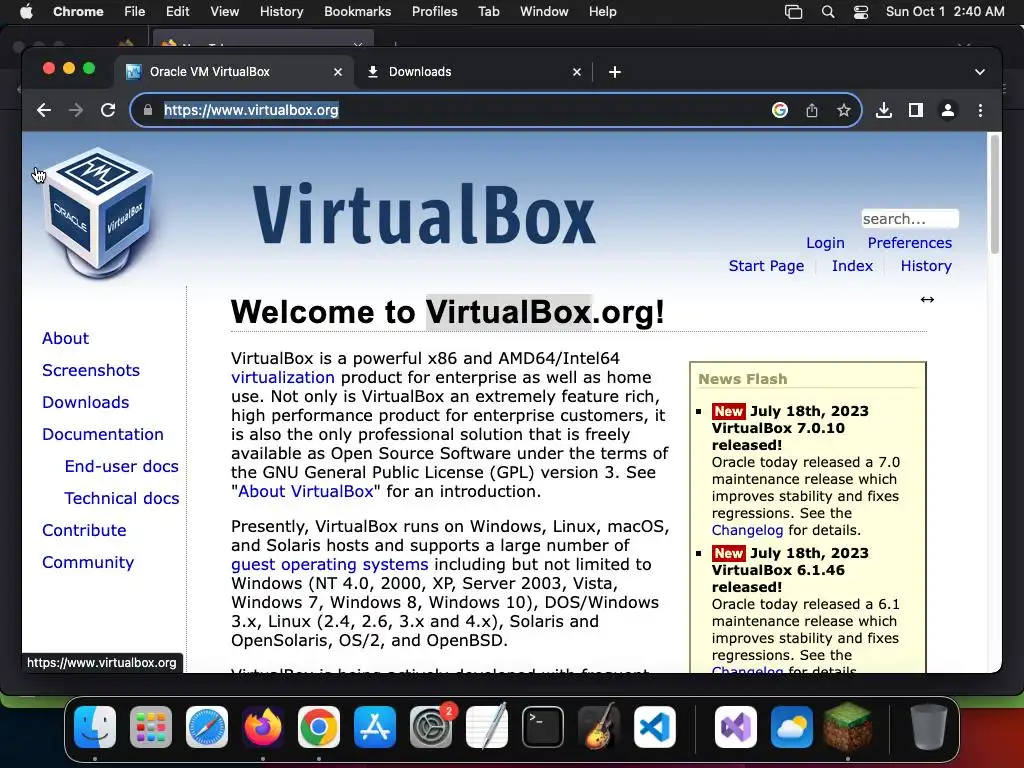
Task: Open the Apple menu
Action: (27, 11)
